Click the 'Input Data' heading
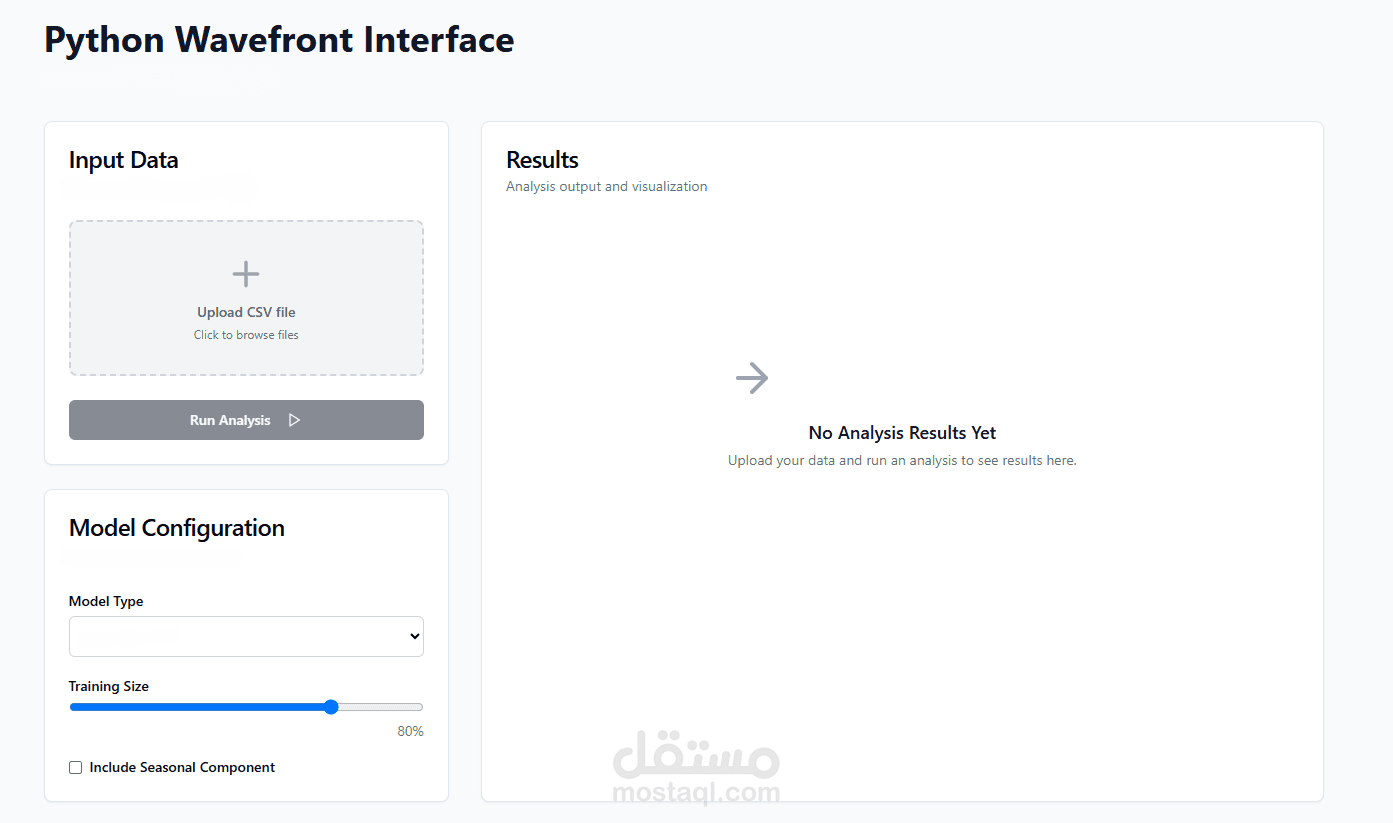 pyautogui.click(x=124, y=160)
